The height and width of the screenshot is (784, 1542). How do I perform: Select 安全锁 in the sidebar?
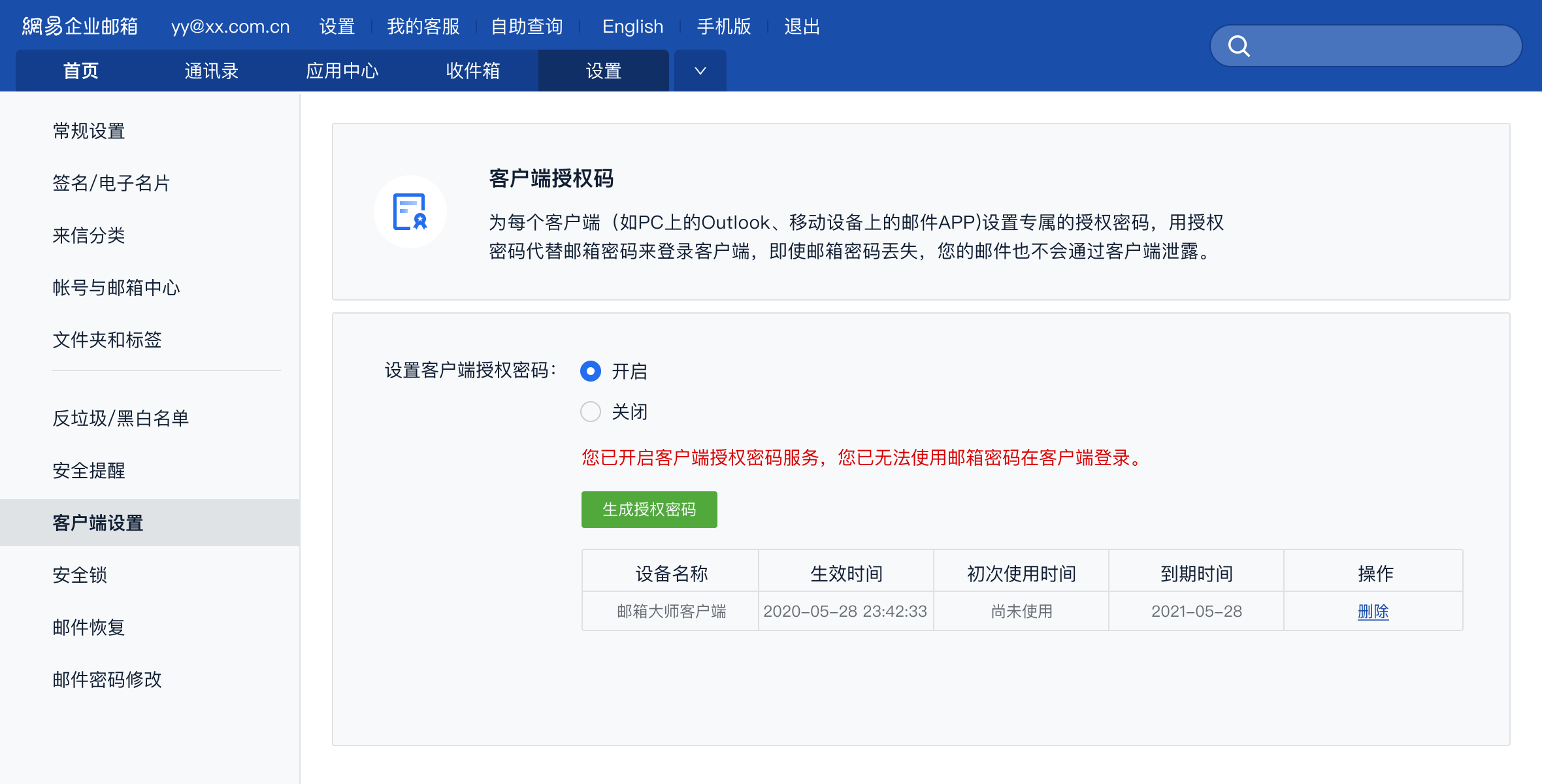(x=80, y=575)
